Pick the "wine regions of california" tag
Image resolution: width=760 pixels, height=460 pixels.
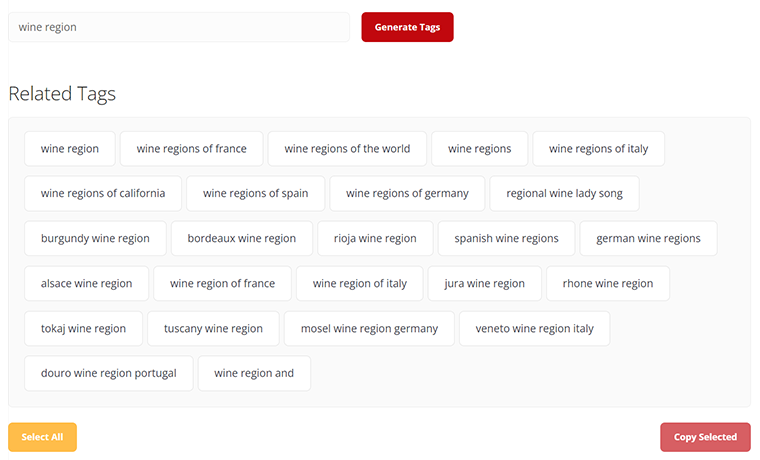(x=103, y=193)
